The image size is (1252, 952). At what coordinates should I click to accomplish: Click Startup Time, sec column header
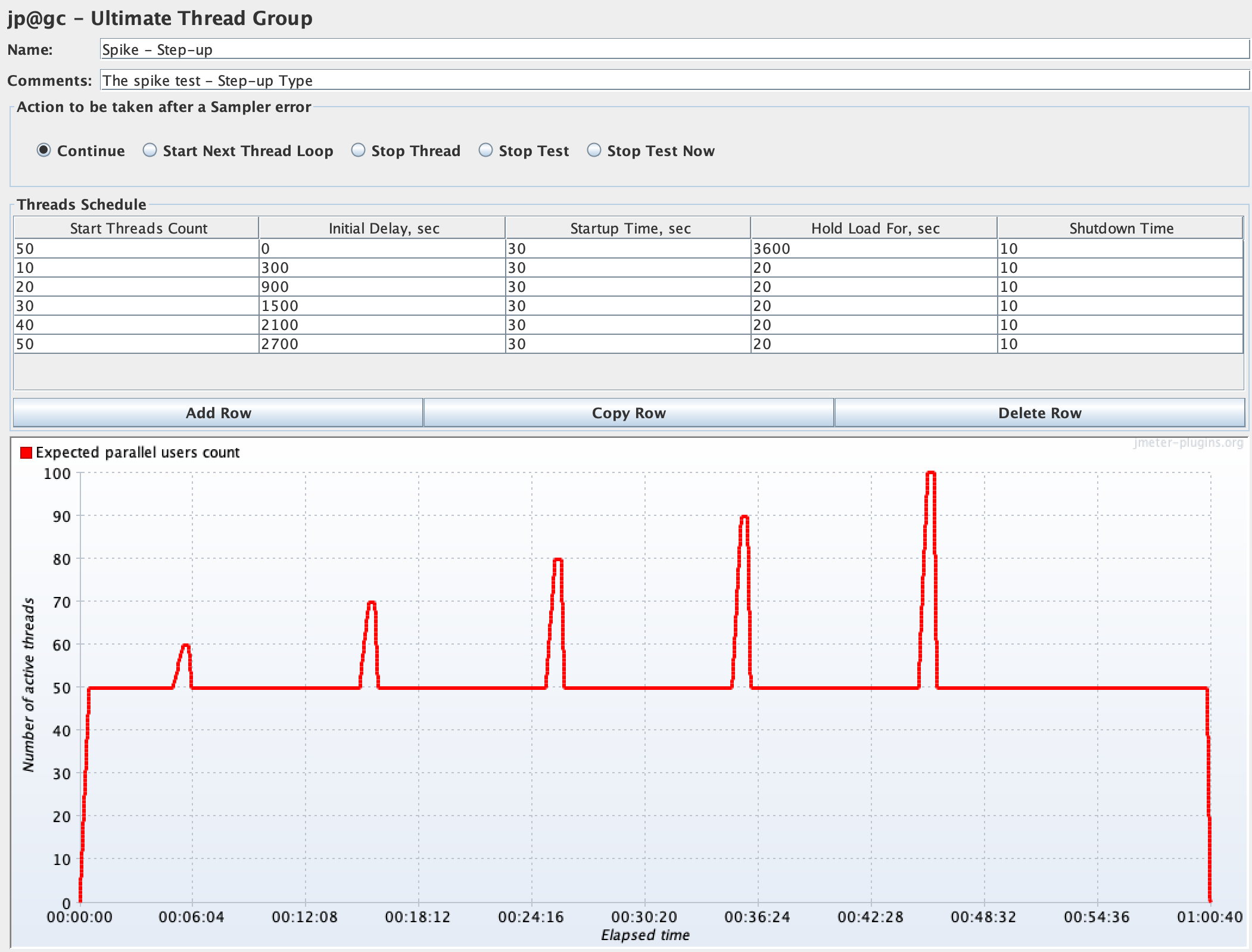630,228
